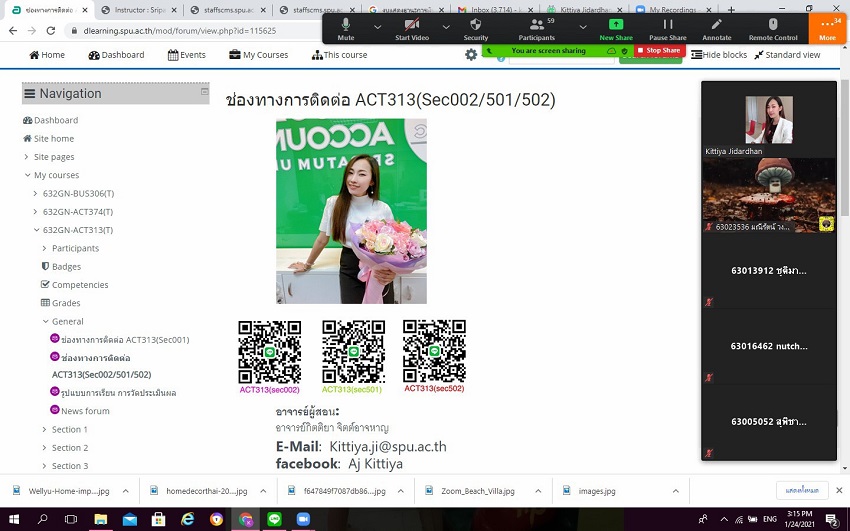The height and width of the screenshot is (531, 850).
Task: Click ACT313(sec501) QR code
Action: (353, 352)
